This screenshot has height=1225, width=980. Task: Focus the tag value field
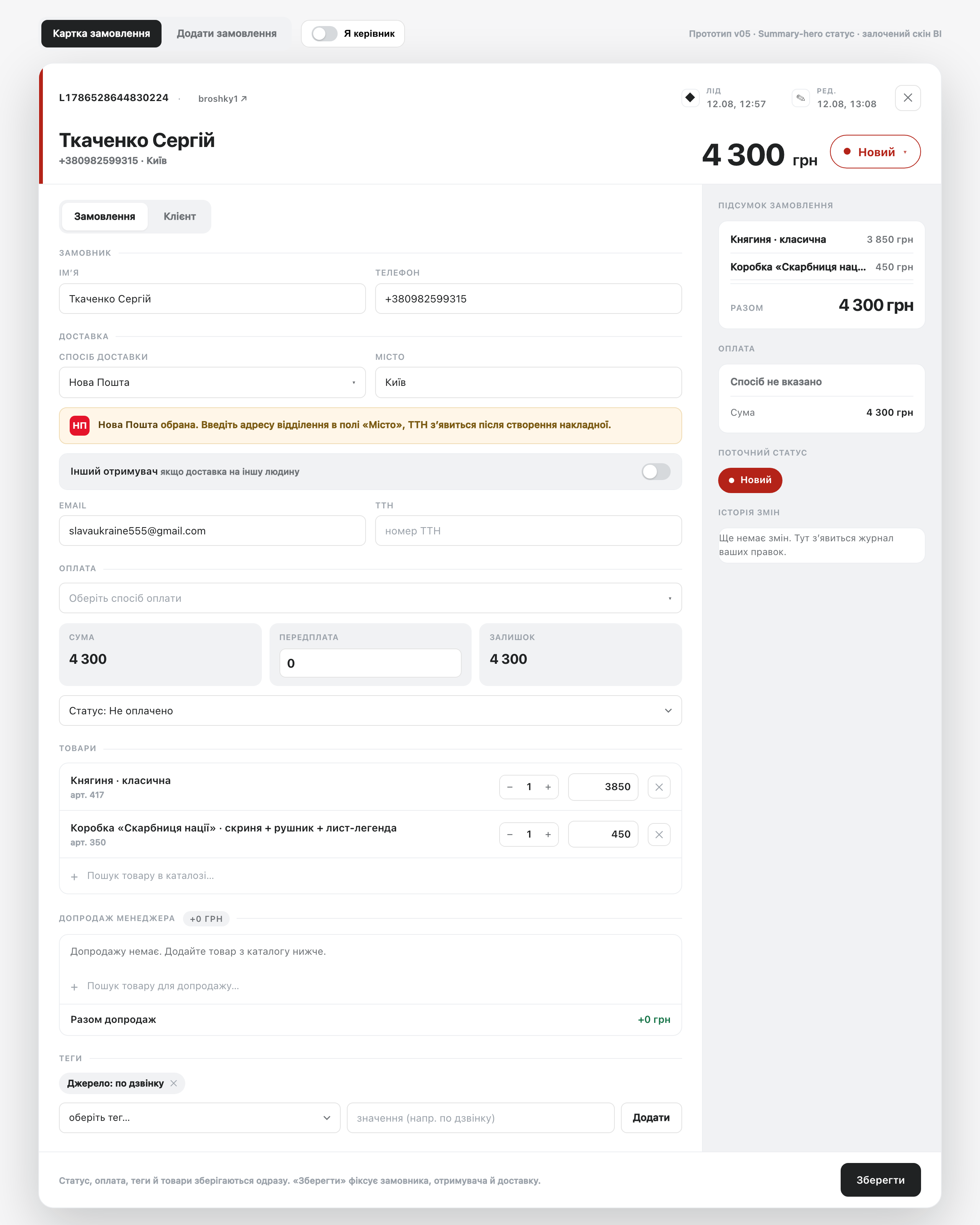pos(481,1117)
